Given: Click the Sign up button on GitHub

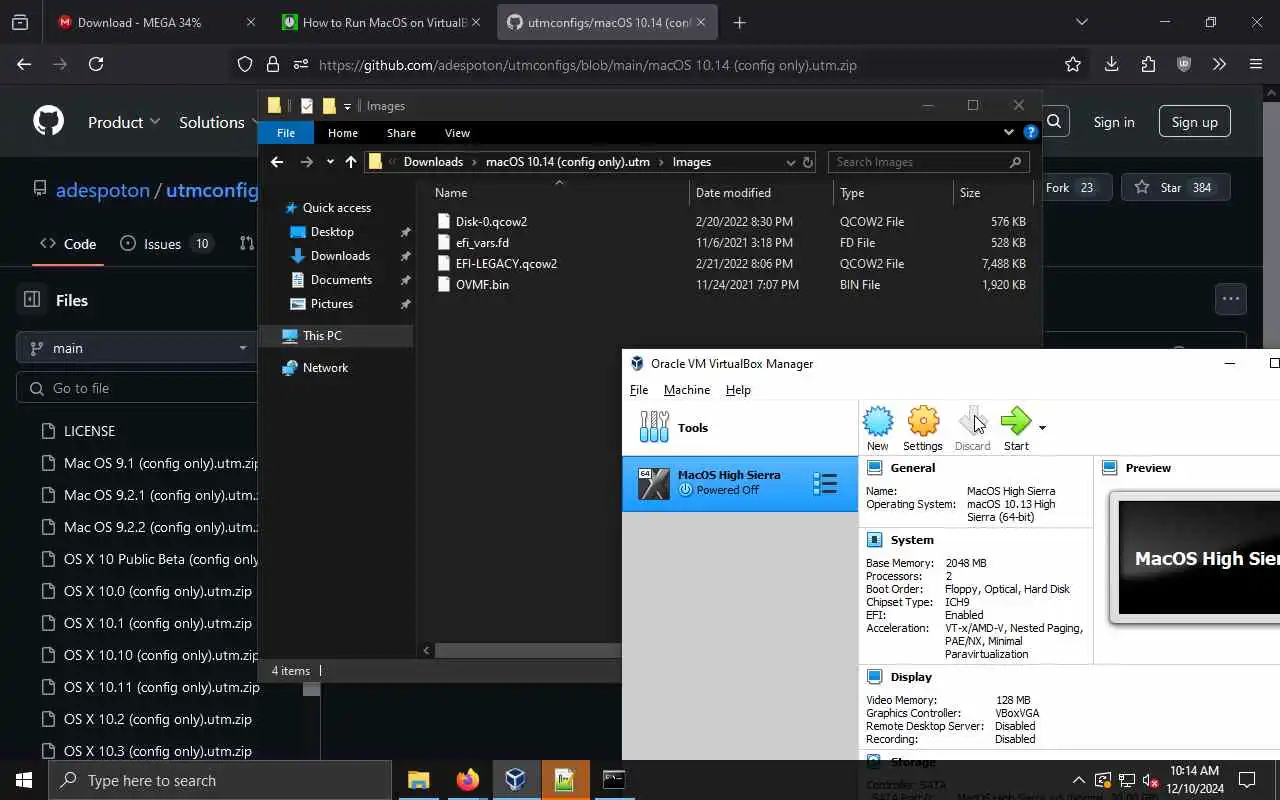Looking at the screenshot, I should click(1194, 122).
